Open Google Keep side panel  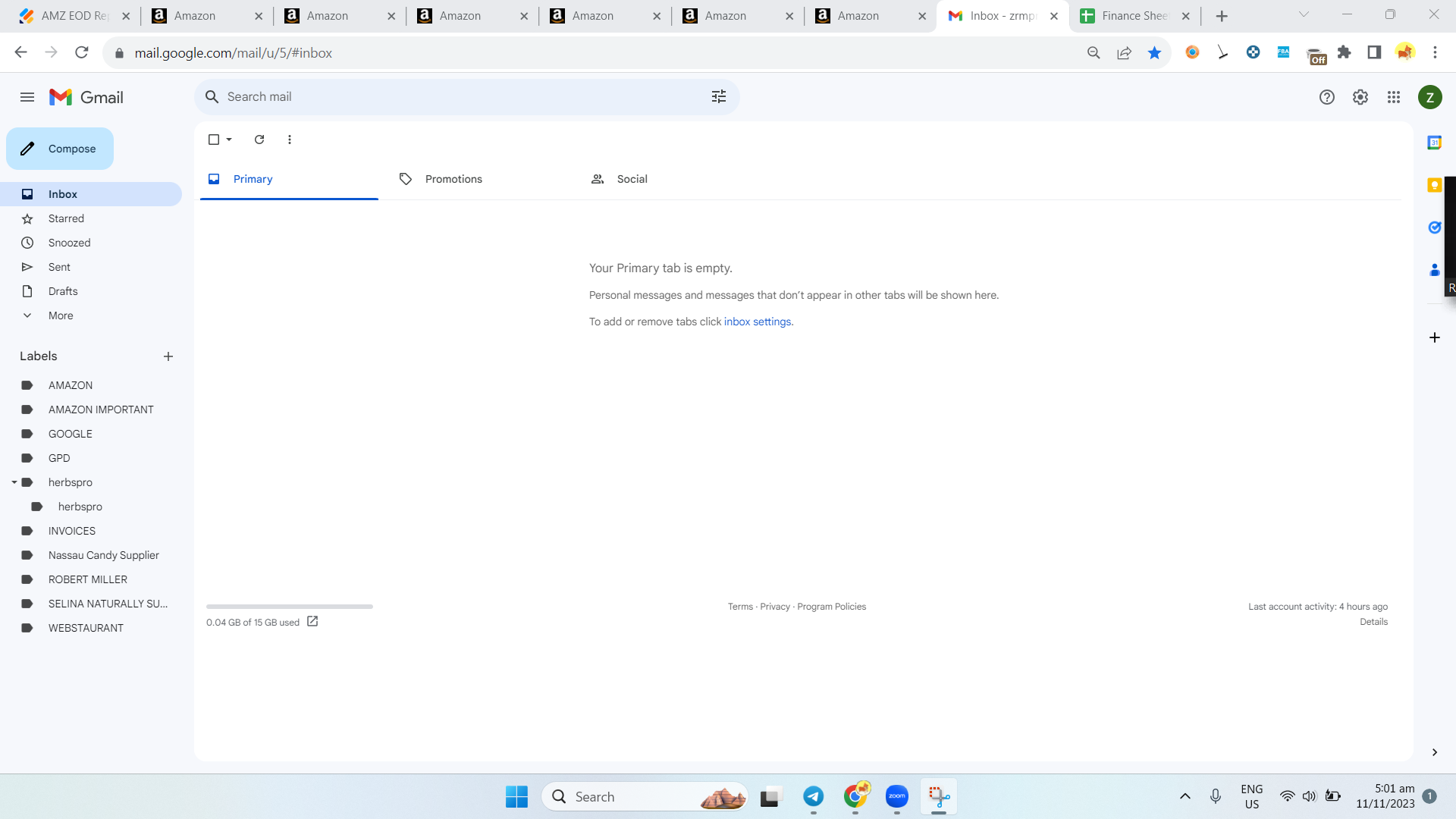(1434, 185)
